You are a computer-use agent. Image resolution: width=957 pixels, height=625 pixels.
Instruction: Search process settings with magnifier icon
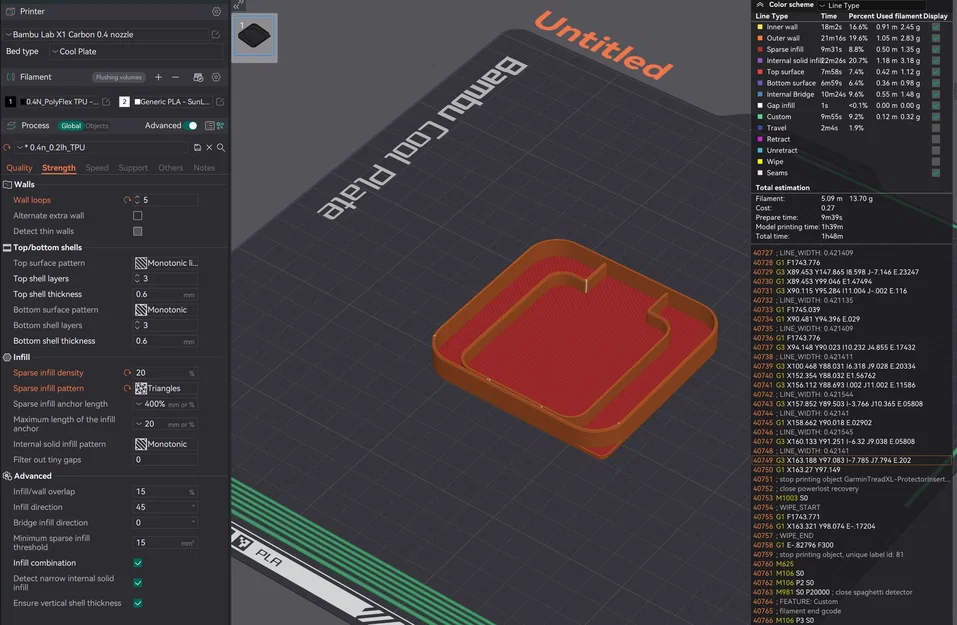point(221,148)
